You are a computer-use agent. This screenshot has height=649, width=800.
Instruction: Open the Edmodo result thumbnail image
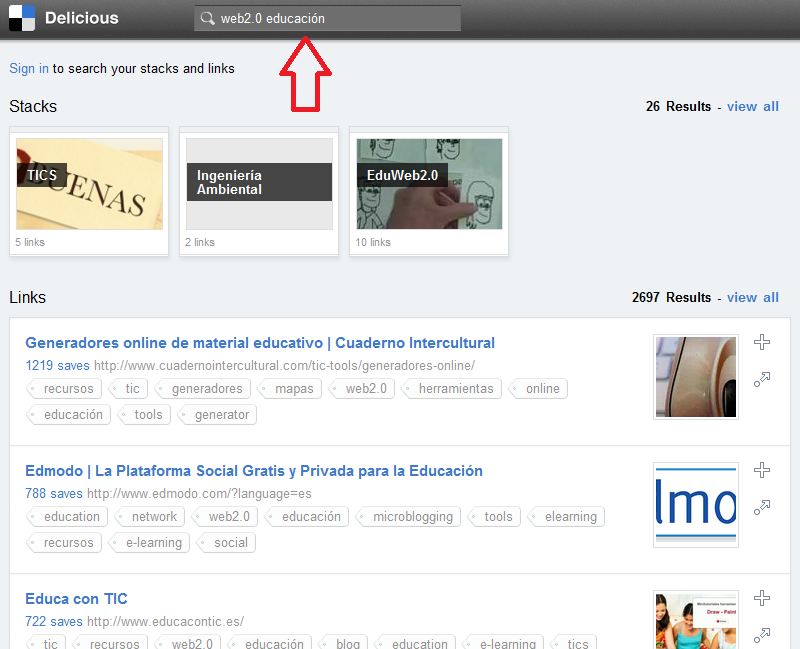(x=695, y=504)
